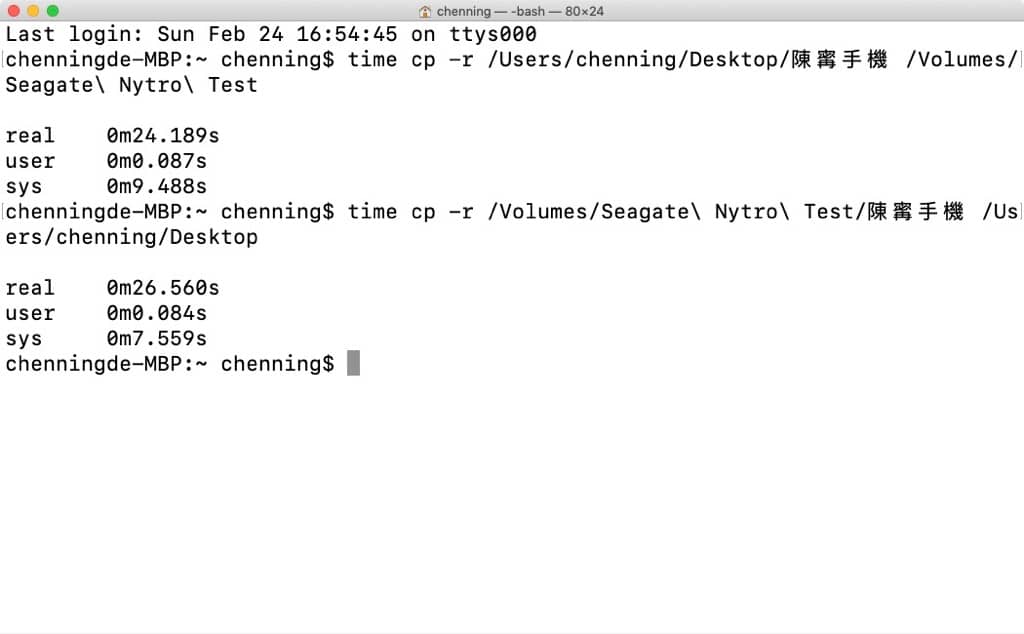1024x634 pixels.
Task: Click the 'sys 0m9.488s' timing line
Action: click(x=106, y=186)
